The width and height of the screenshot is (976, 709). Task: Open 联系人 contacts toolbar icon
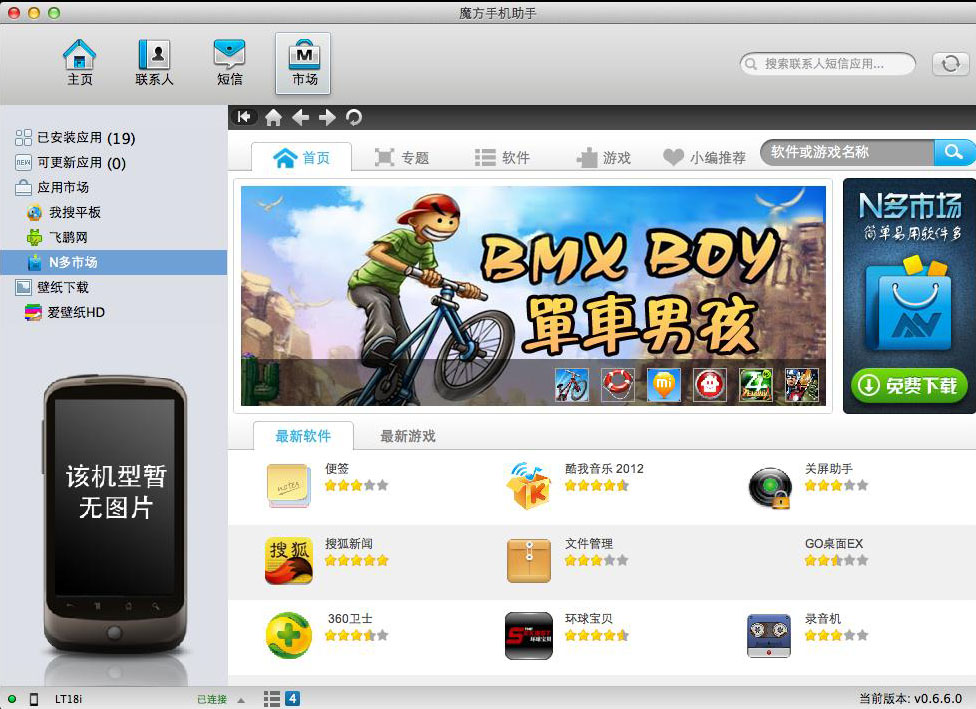click(x=154, y=62)
